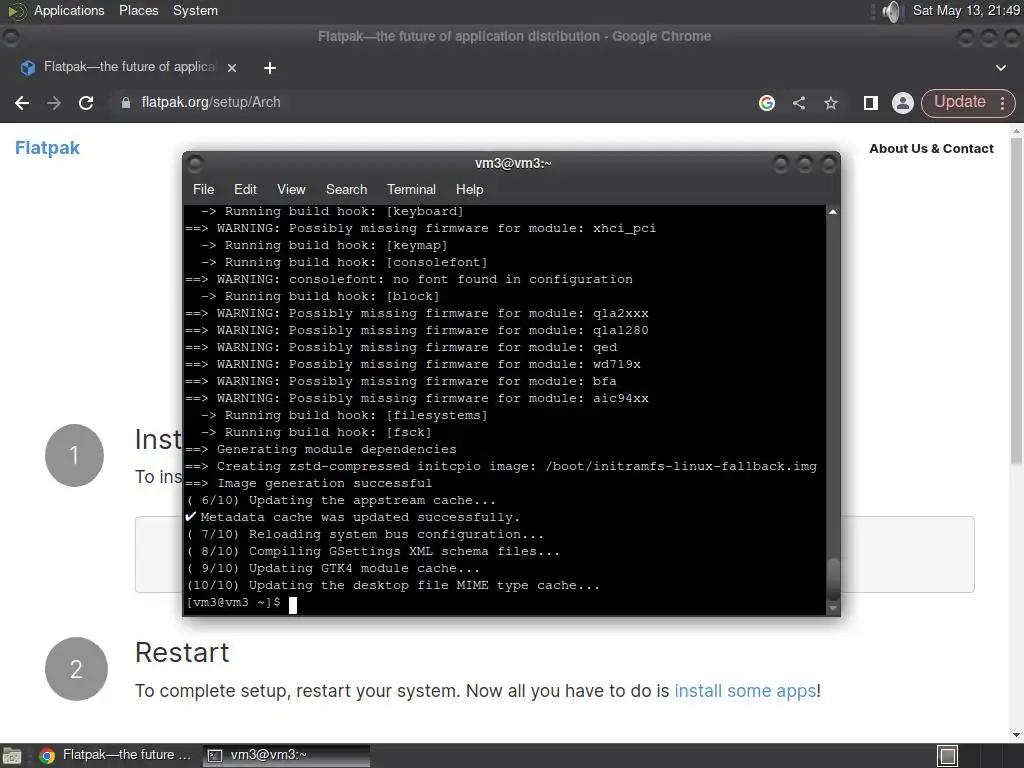Open the Terminal menu in the terminal menubar
The image size is (1024, 768).
click(411, 189)
